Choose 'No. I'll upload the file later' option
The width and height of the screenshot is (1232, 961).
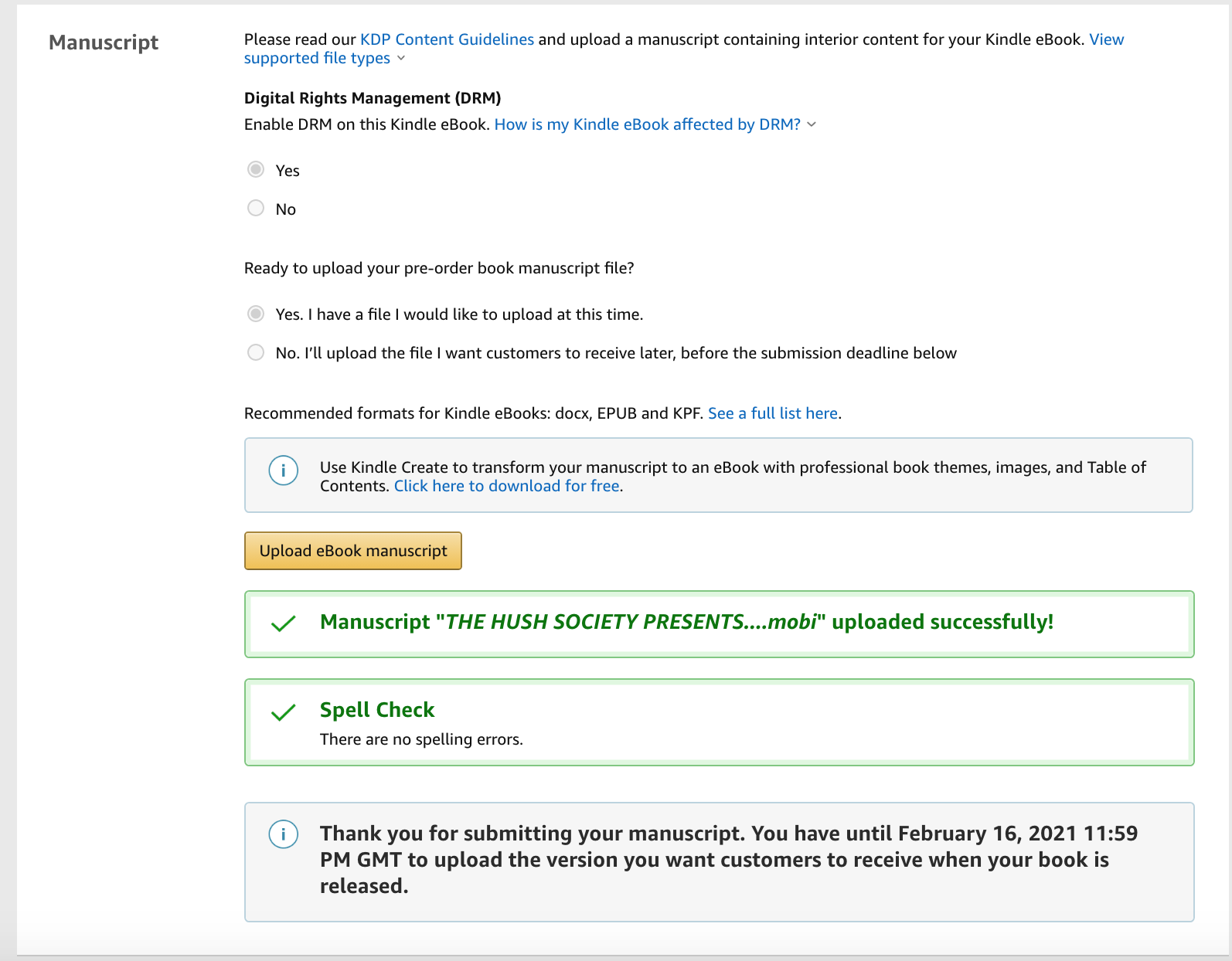[256, 352]
